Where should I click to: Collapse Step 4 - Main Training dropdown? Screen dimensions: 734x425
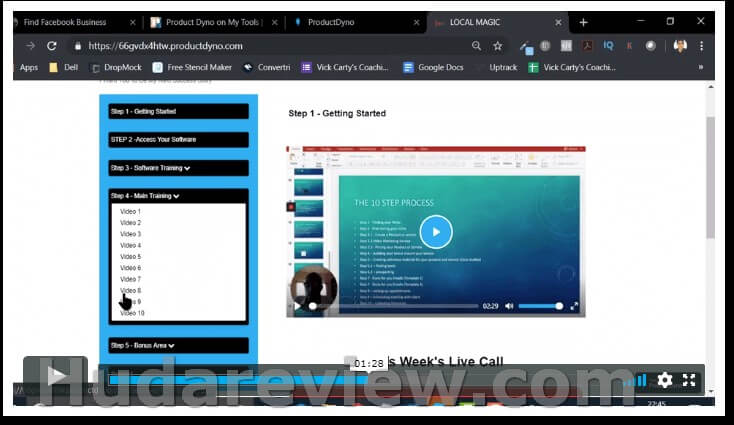178,196
